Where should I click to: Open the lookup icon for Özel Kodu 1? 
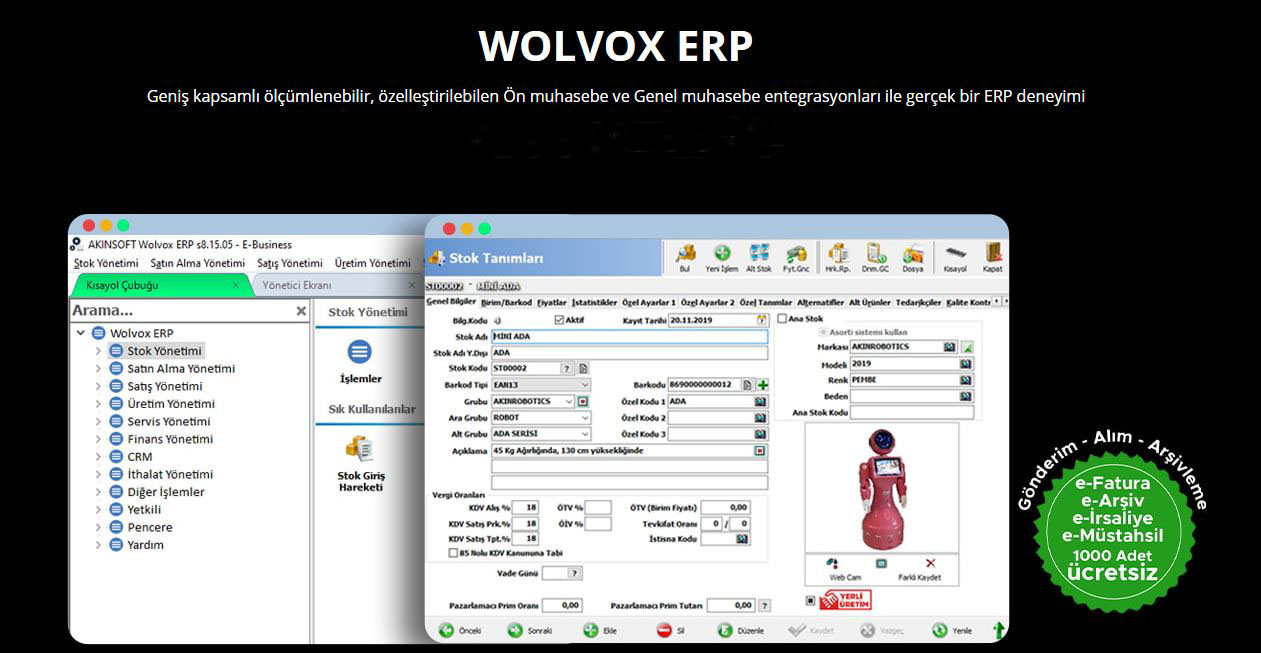click(761, 401)
